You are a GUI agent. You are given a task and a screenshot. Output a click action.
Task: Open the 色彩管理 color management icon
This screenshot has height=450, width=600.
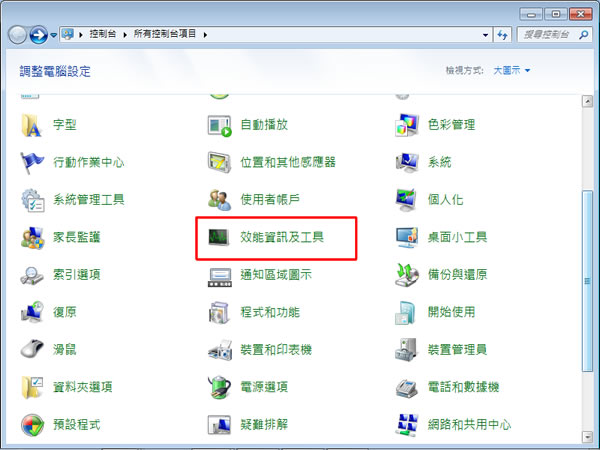[x=406, y=125]
